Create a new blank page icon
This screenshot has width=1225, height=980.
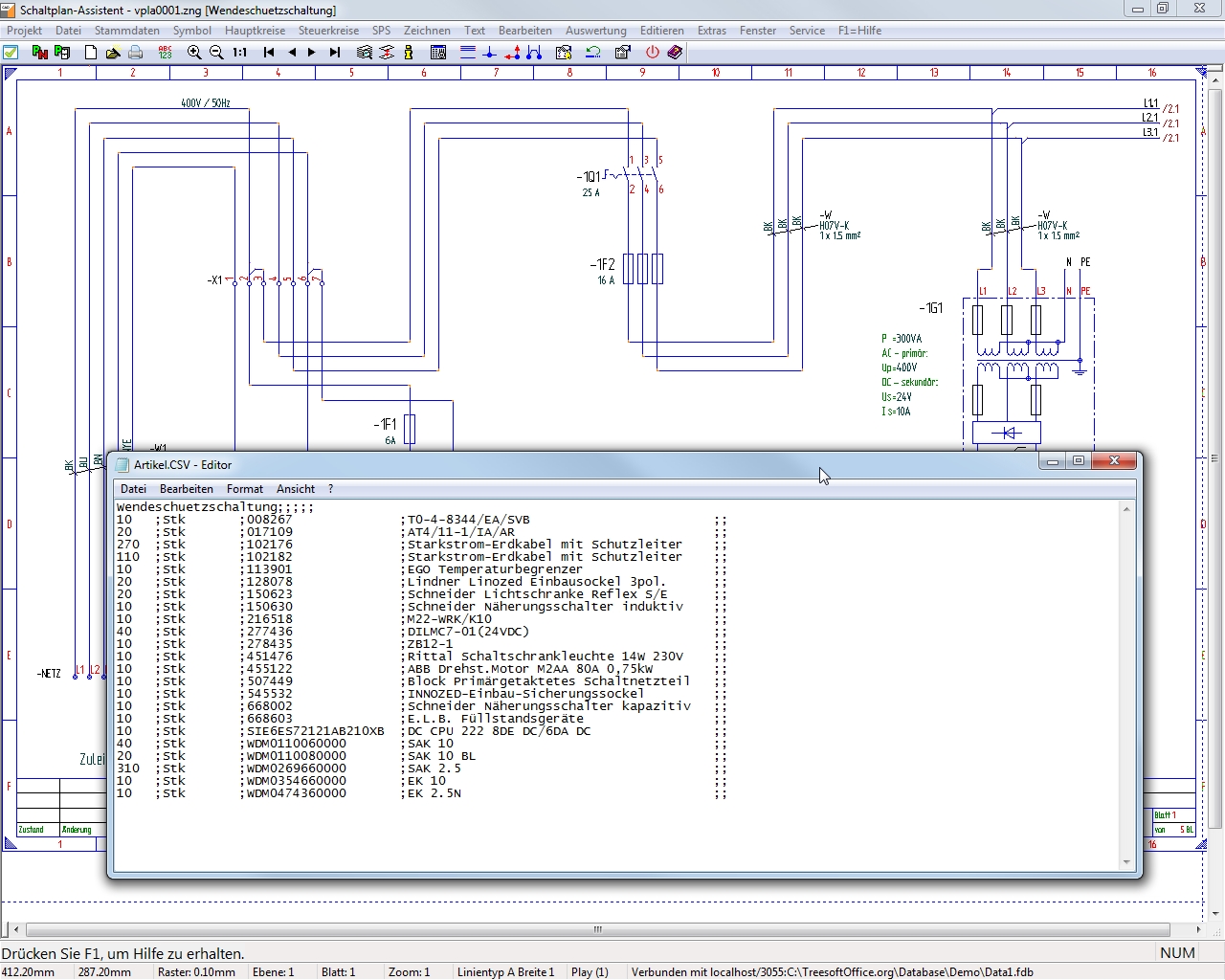(91, 53)
